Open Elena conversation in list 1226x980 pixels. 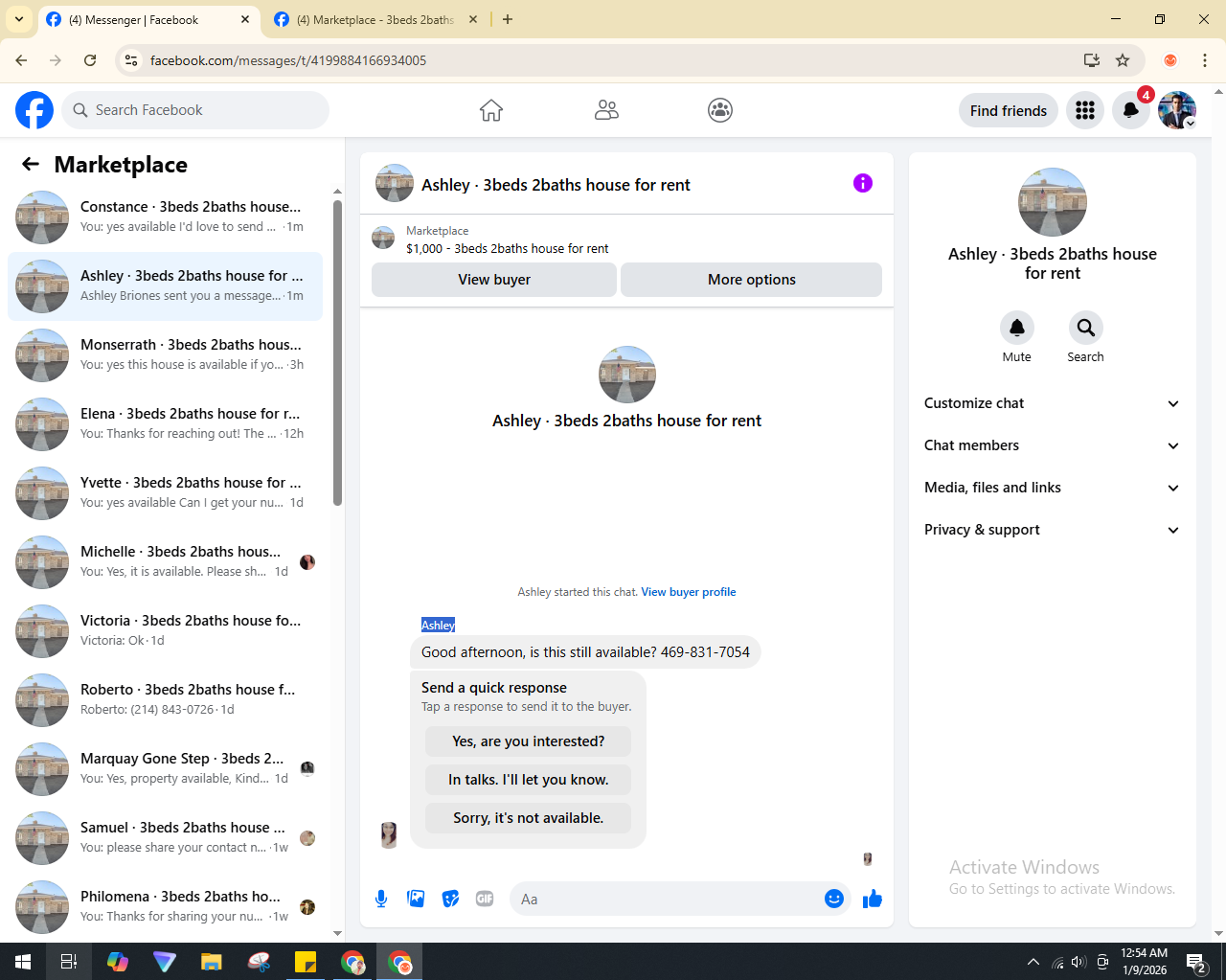[x=165, y=424]
